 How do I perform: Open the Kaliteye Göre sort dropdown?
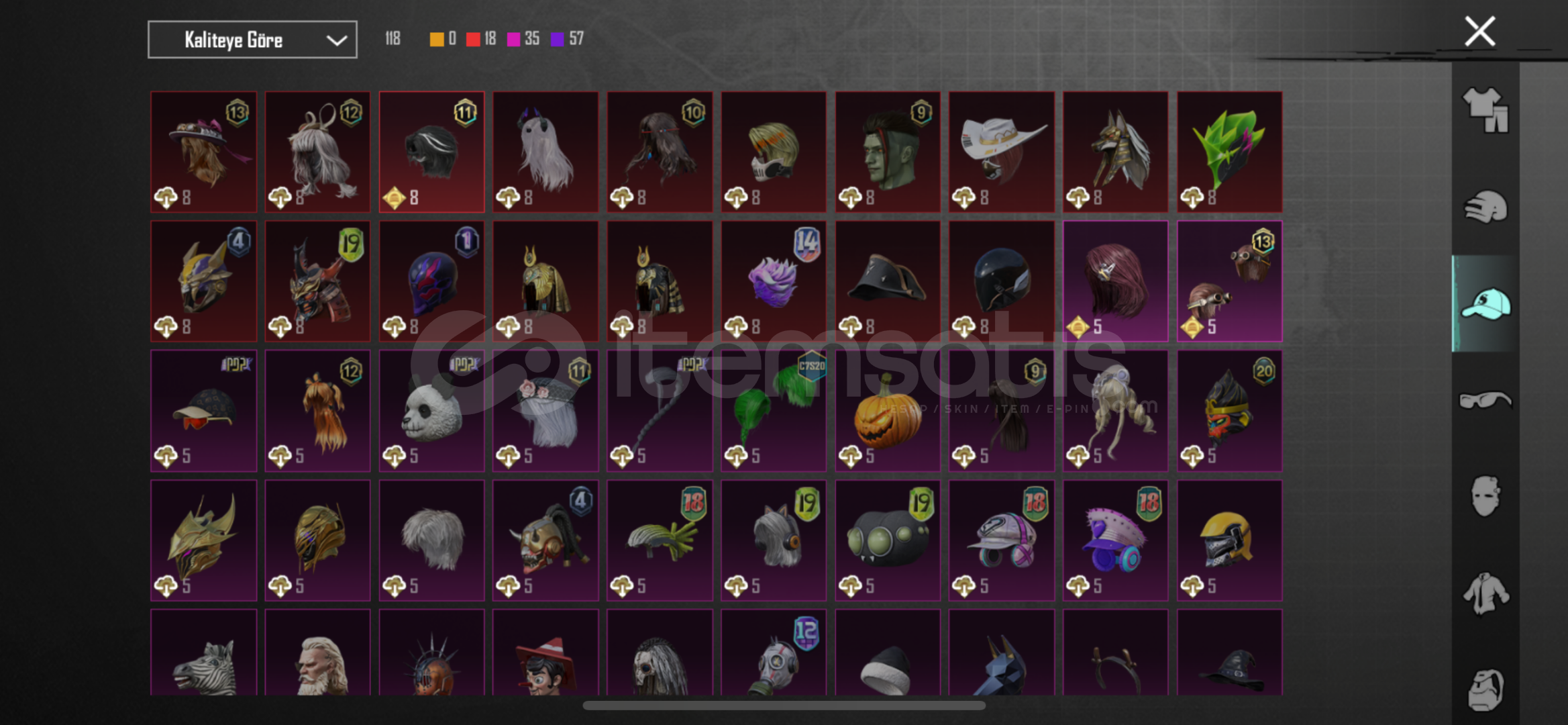(x=252, y=40)
